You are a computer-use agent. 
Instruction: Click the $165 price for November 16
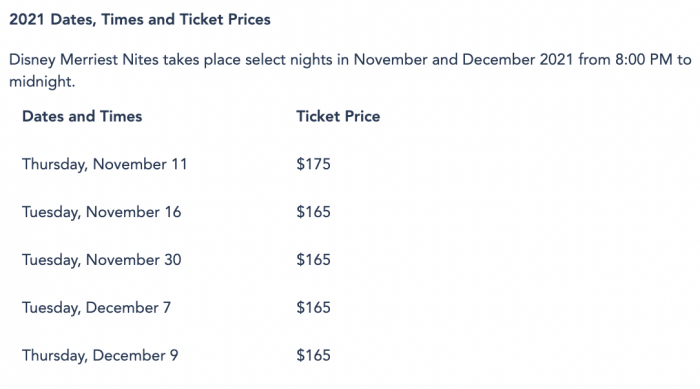click(x=313, y=212)
